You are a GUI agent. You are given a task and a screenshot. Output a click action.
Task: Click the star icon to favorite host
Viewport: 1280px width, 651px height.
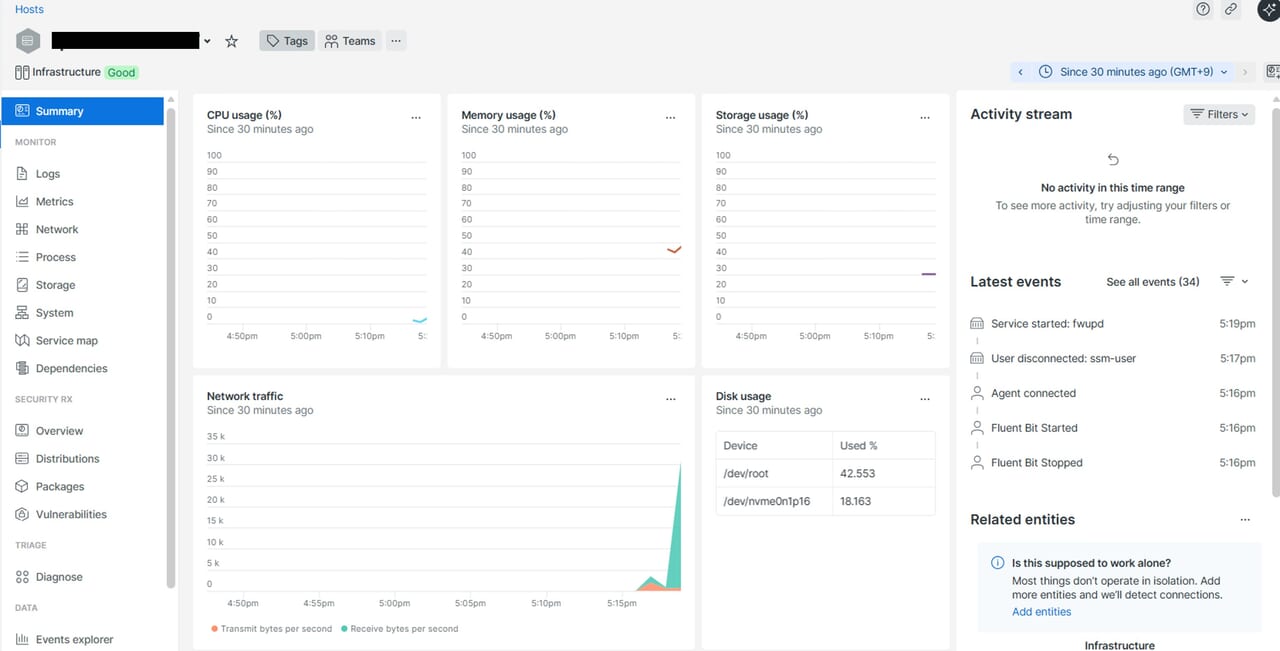point(232,41)
